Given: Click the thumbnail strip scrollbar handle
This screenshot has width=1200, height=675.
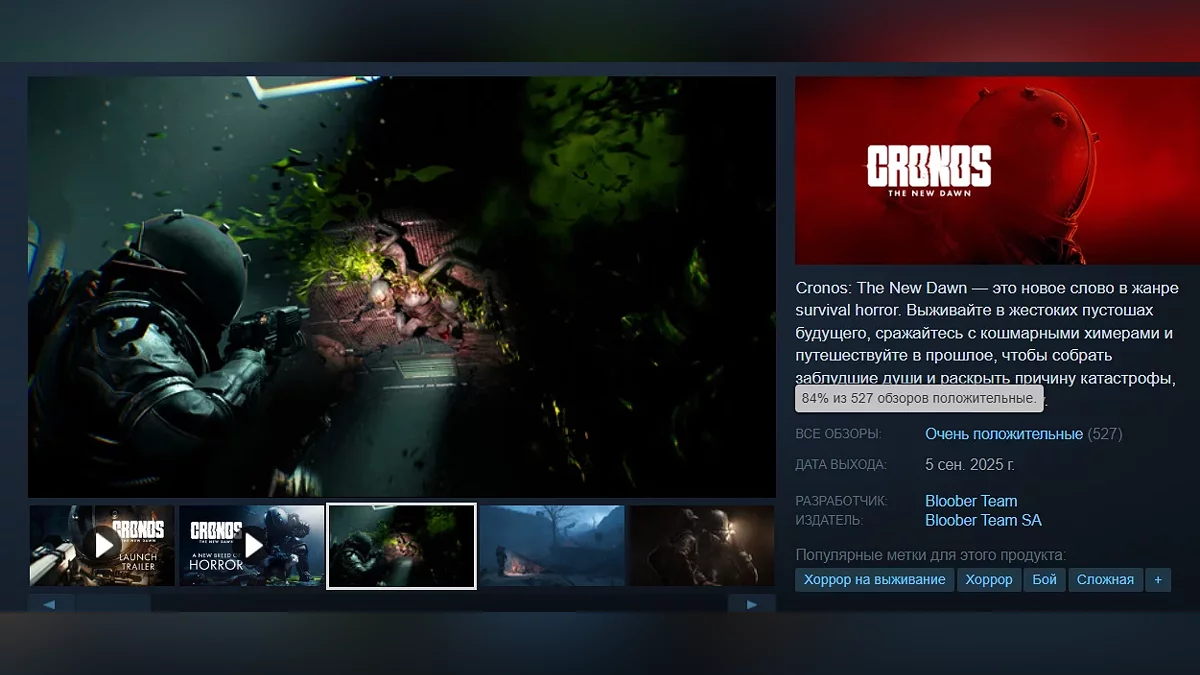Looking at the screenshot, I should pyautogui.click(x=114, y=604).
